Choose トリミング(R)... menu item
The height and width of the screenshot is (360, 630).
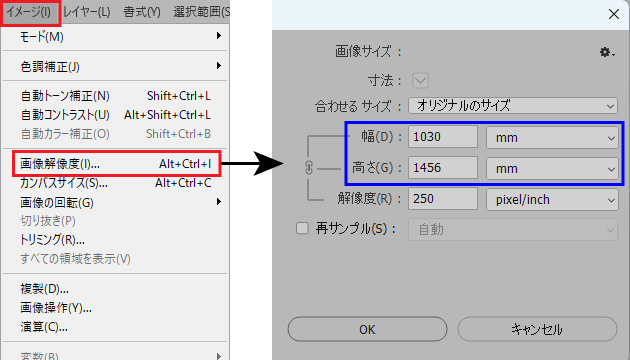pyautogui.click(x=115, y=240)
